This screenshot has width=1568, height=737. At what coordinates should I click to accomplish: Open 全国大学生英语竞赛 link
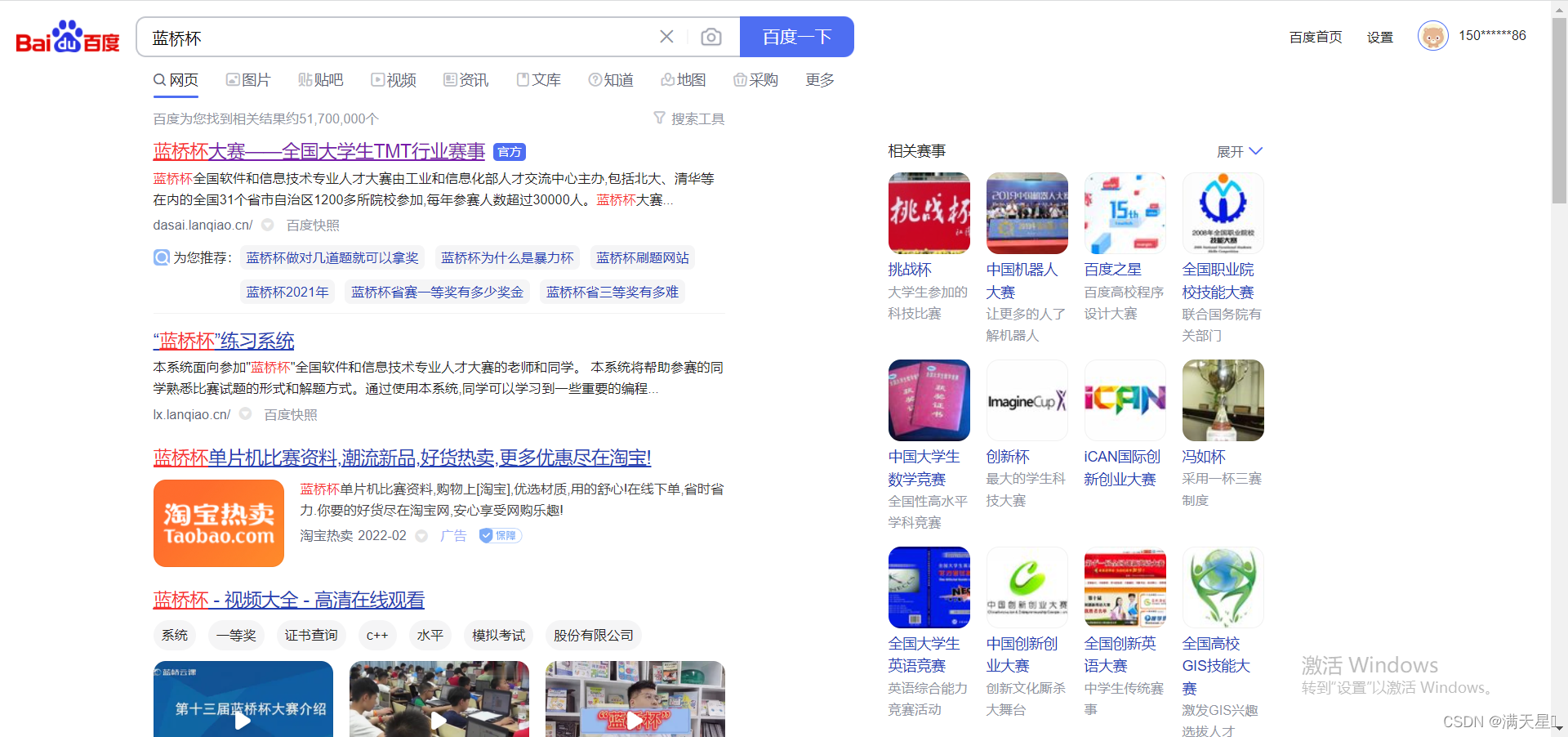[924, 654]
